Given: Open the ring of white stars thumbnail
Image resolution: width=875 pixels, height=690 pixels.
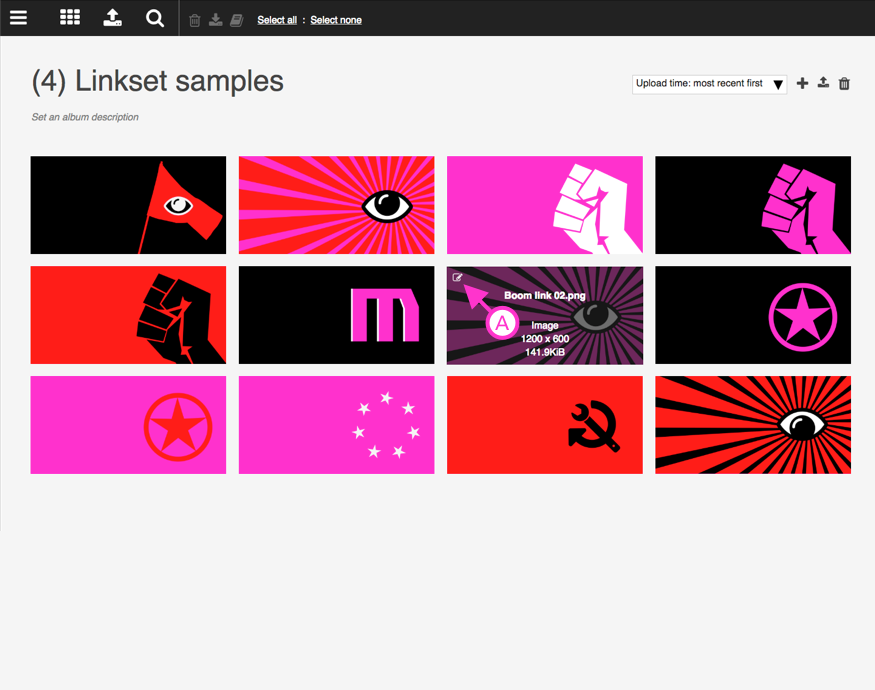Looking at the screenshot, I should coord(336,425).
